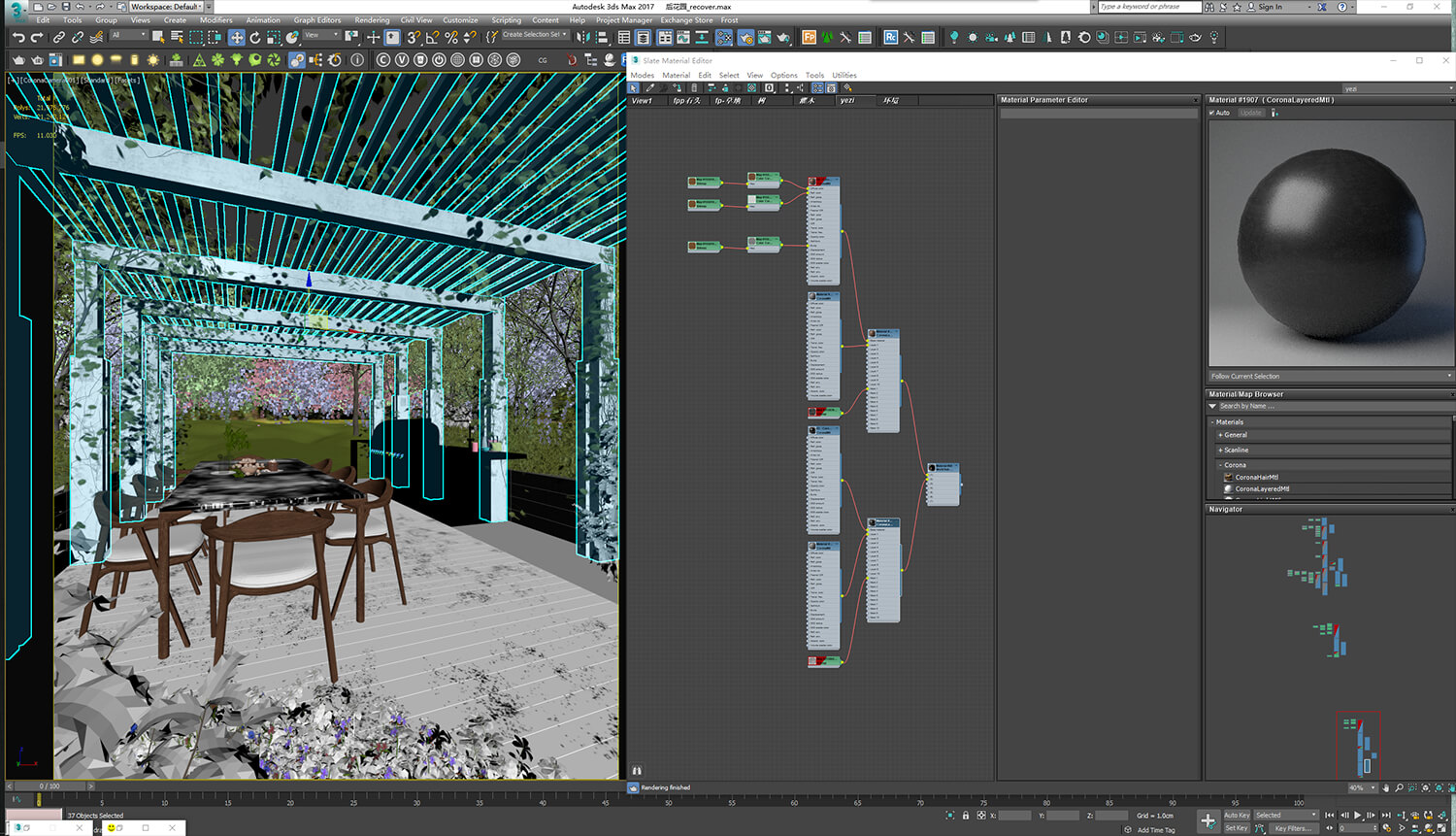The height and width of the screenshot is (836, 1456).
Task: Toggle Spinner Snap icon
Action: pyautogui.click(x=470, y=38)
